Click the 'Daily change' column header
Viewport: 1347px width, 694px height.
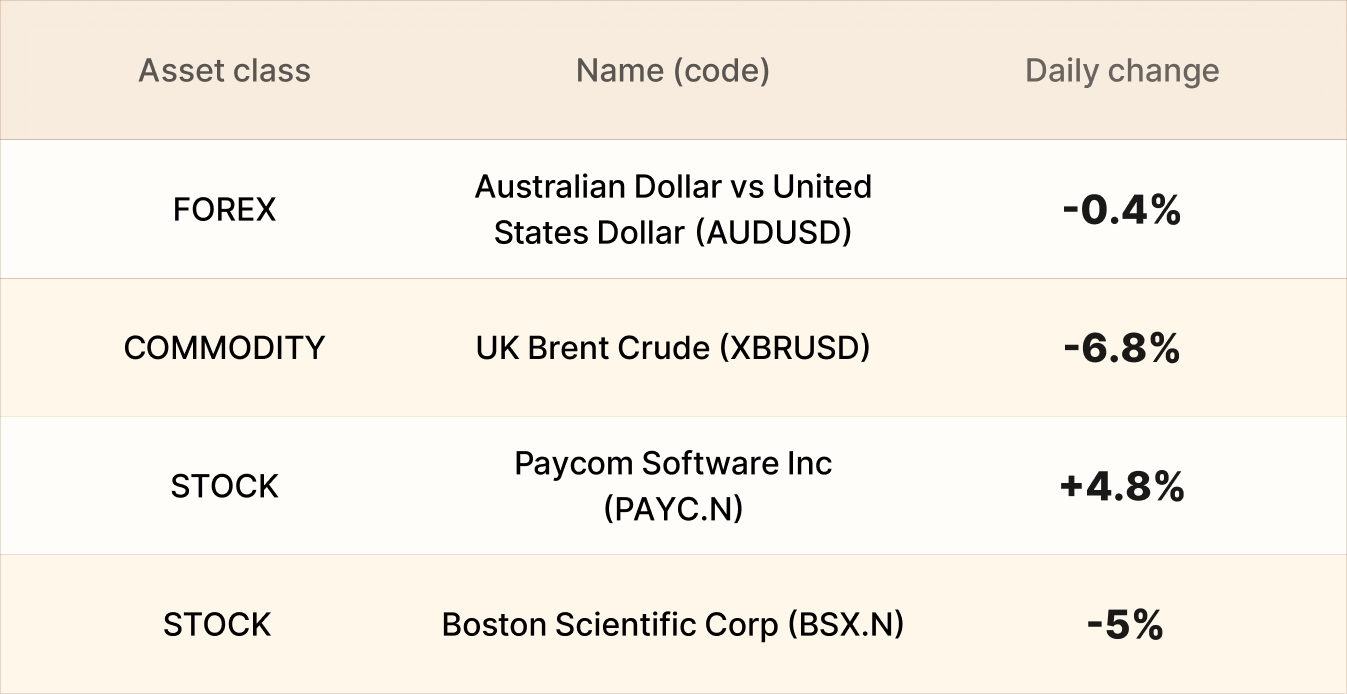click(x=1122, y=71)
